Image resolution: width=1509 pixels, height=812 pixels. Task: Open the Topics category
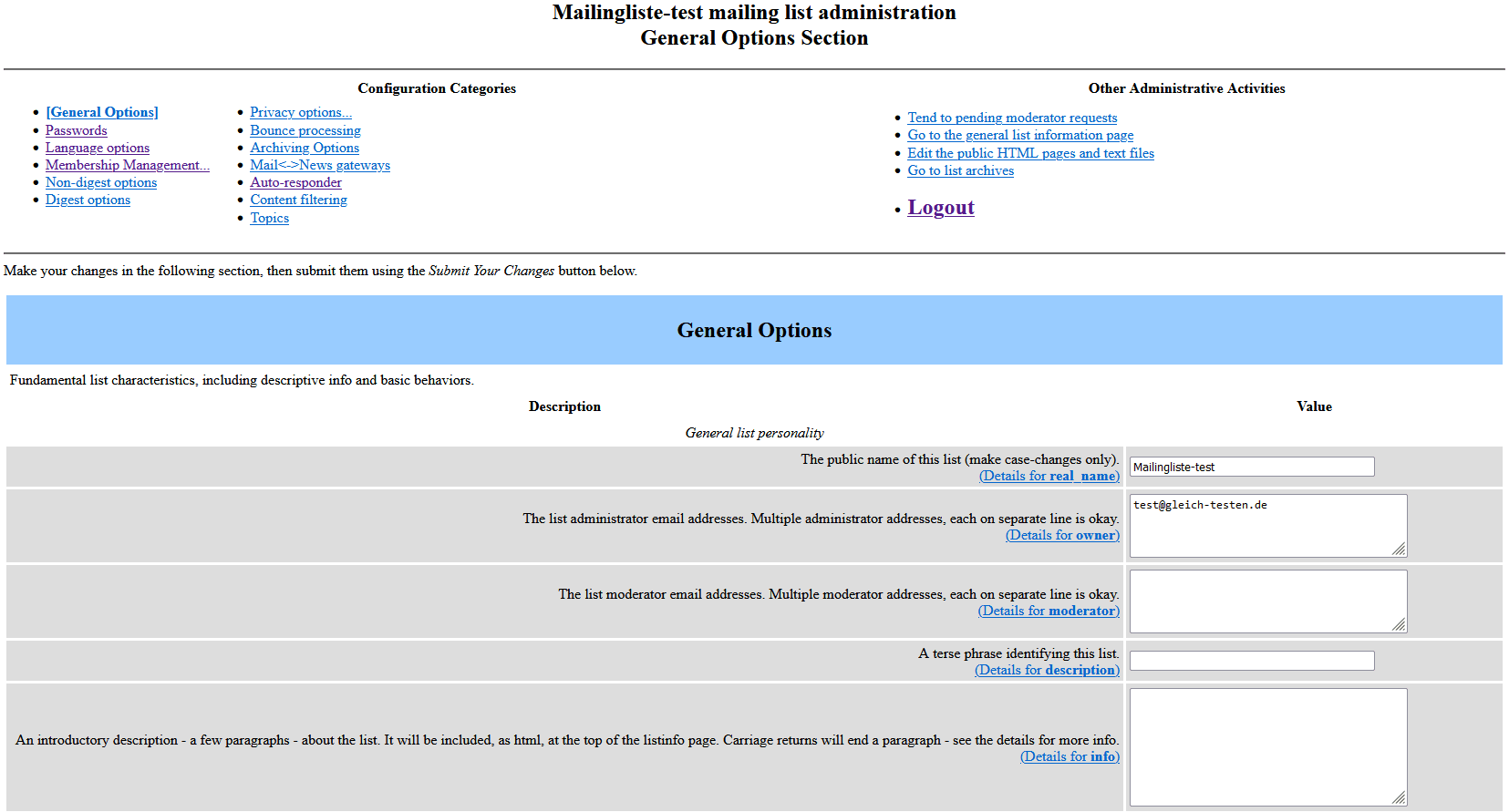pos(269,218)
